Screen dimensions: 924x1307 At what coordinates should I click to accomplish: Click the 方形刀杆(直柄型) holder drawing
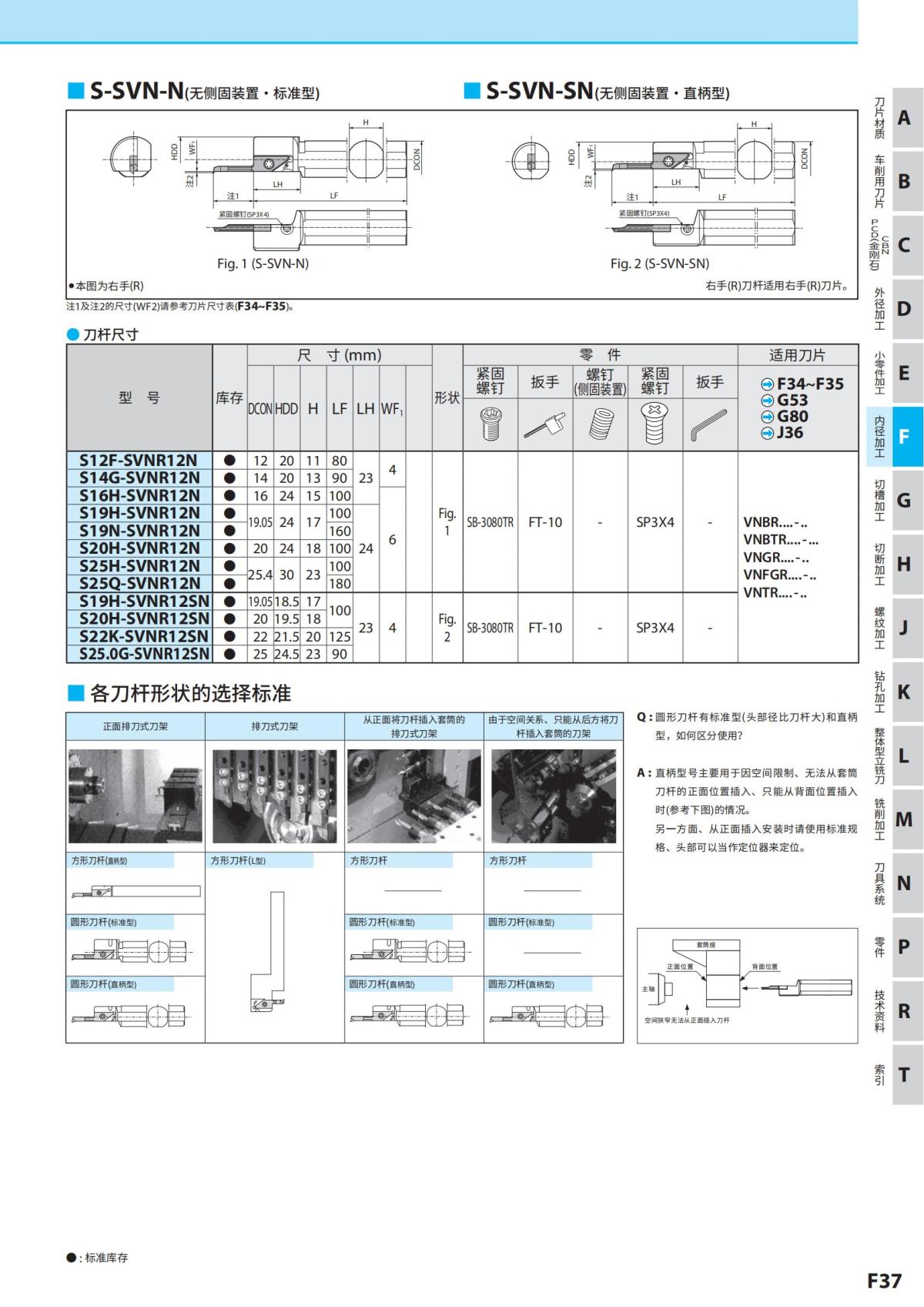pos(136,892)
